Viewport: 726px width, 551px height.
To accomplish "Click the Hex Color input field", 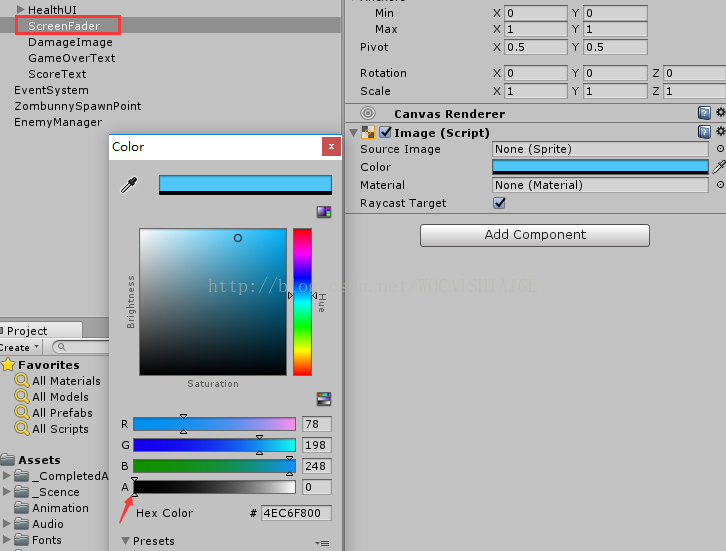I will (x=296, y=513).
